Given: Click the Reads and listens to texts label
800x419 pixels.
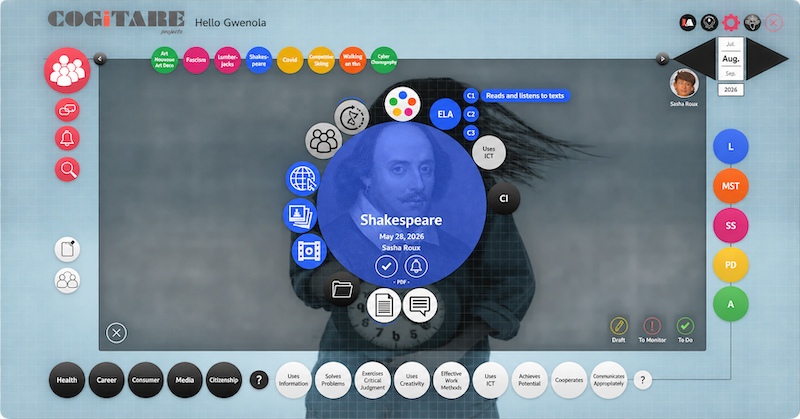Looking at the screenshot, I should pyautogui.click(x=525, y=95).
